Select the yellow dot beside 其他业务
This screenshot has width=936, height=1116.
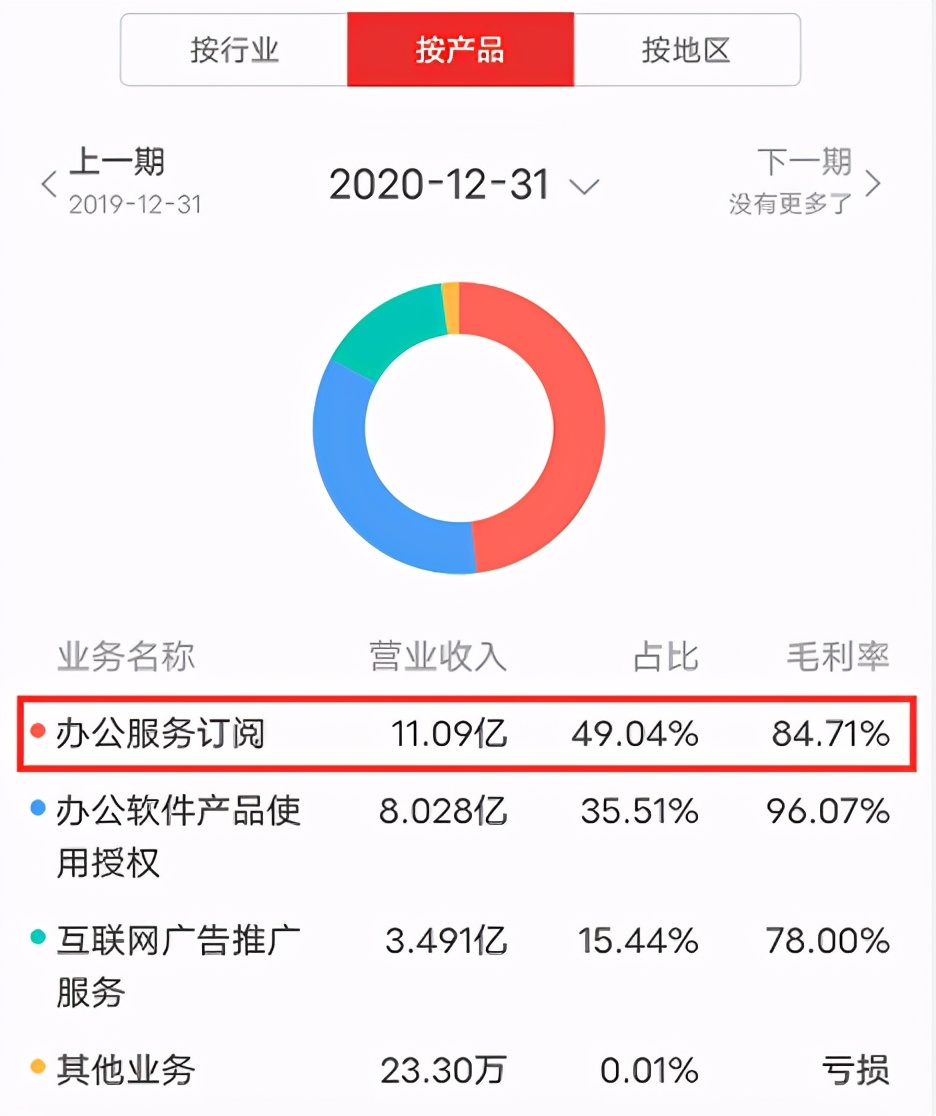click(38, 1066)
